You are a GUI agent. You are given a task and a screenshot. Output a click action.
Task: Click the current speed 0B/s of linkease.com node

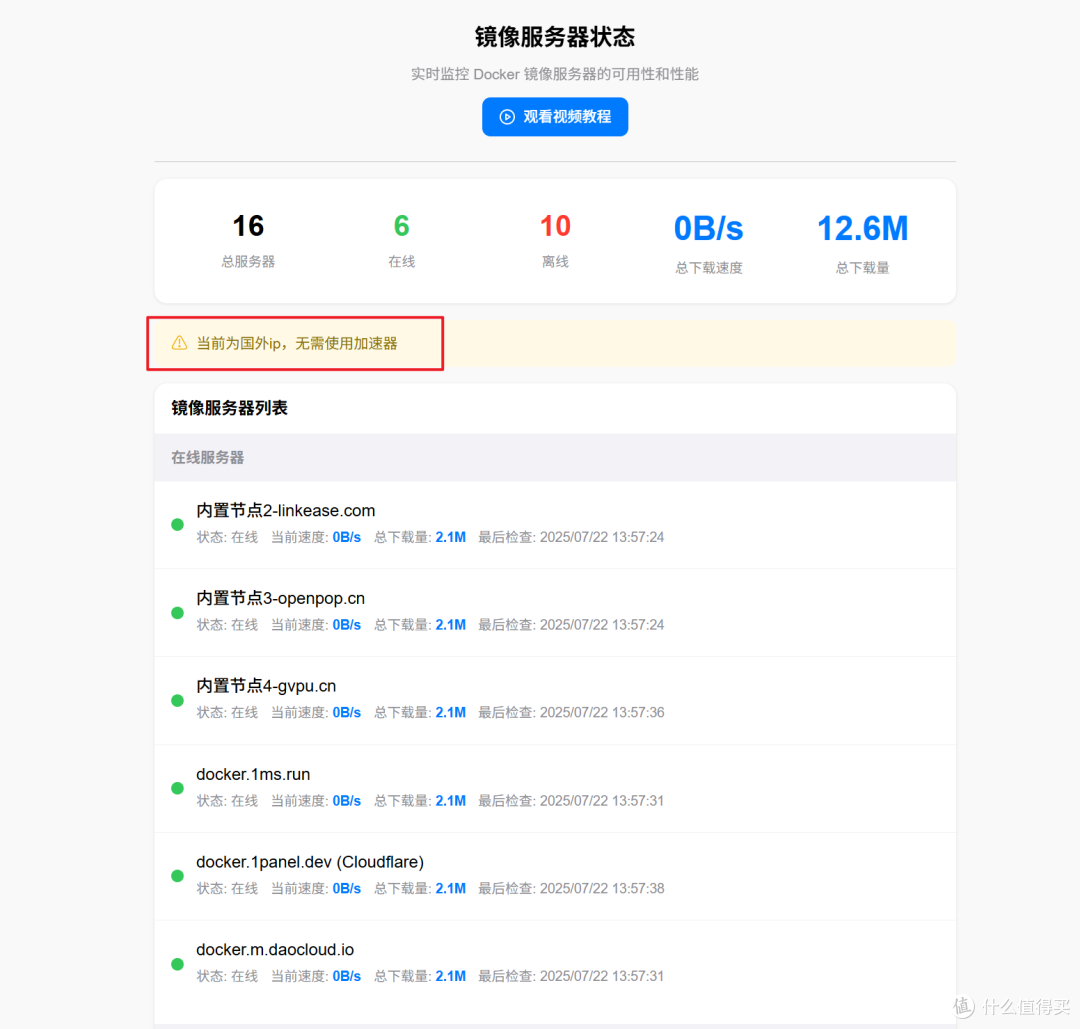point(346,537)
